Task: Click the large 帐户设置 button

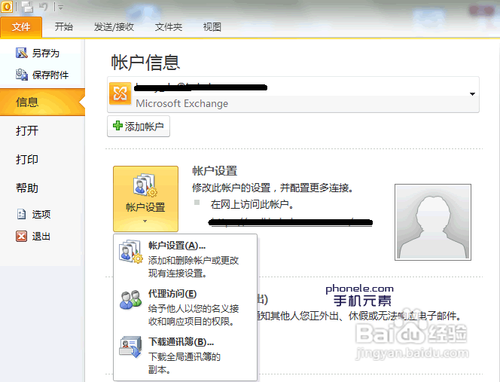Action: 146,199
